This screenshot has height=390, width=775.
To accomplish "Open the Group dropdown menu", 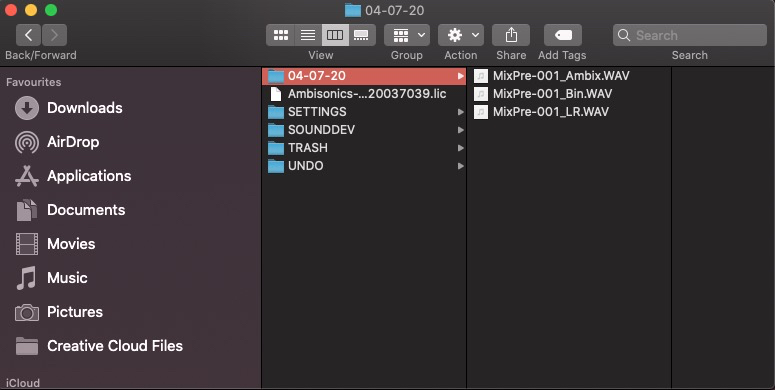I will coord(407,35).
